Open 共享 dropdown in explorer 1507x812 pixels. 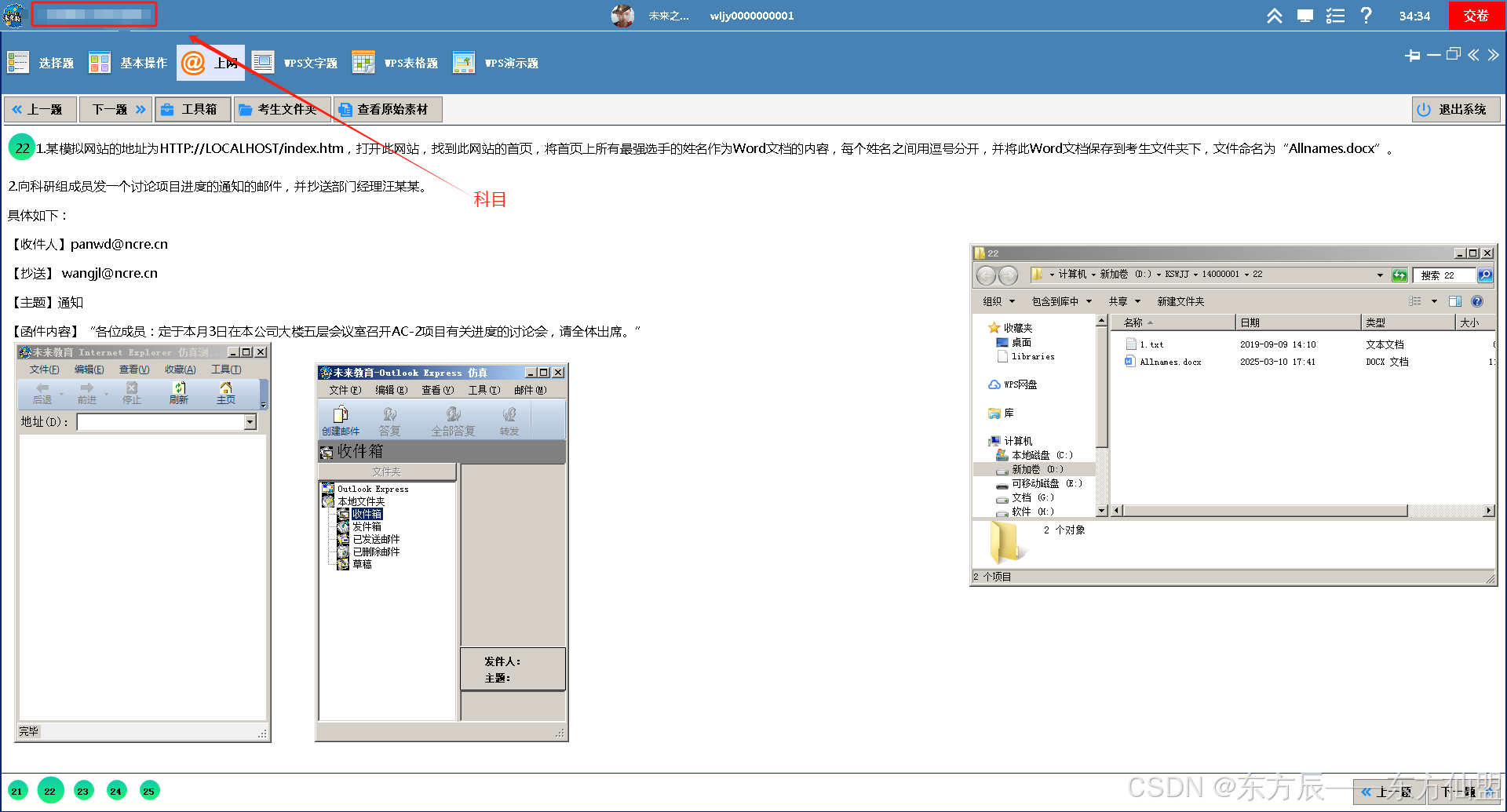tap(1124, 301)
